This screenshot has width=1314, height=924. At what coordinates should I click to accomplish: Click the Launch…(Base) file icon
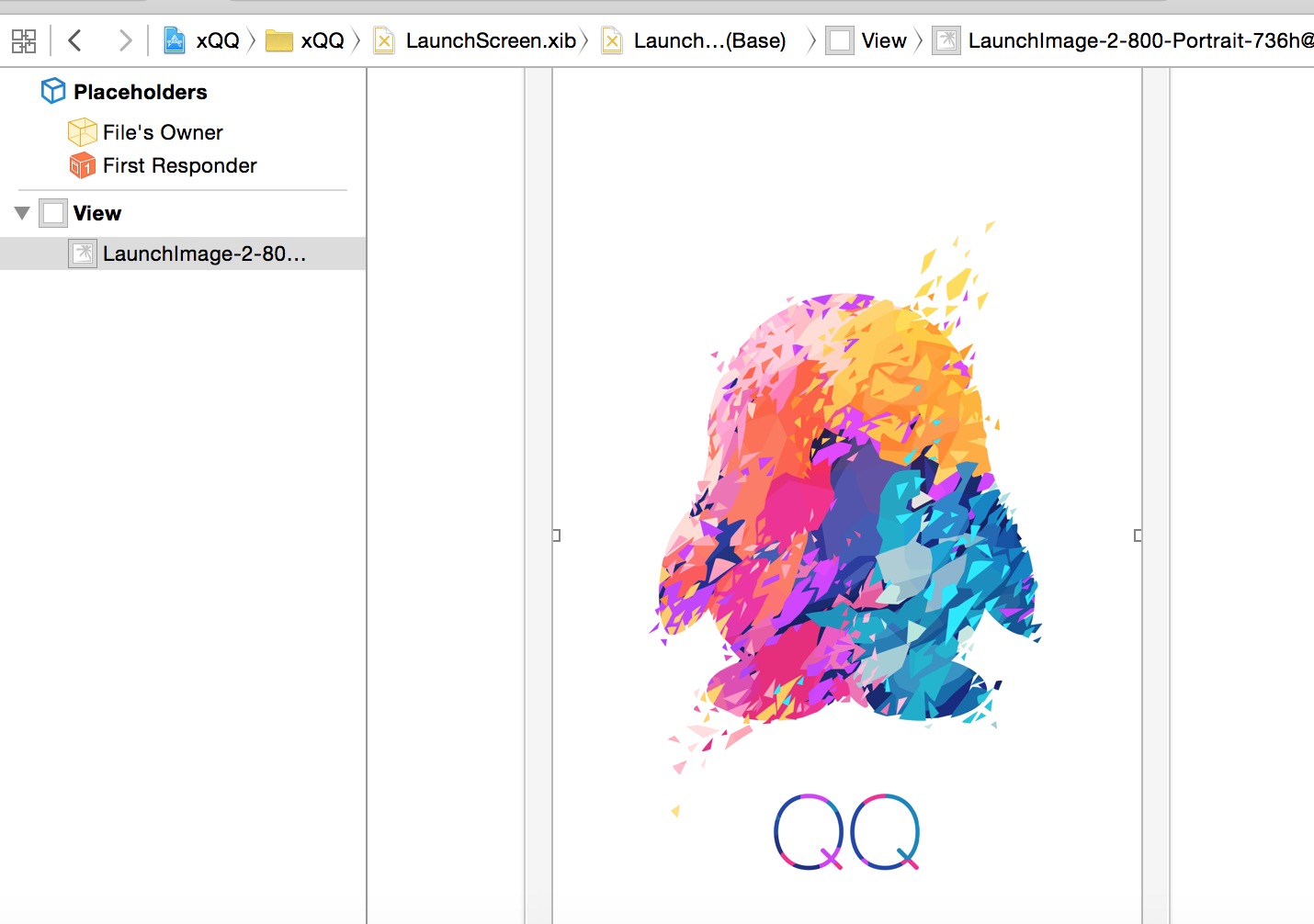pos(612,40)
